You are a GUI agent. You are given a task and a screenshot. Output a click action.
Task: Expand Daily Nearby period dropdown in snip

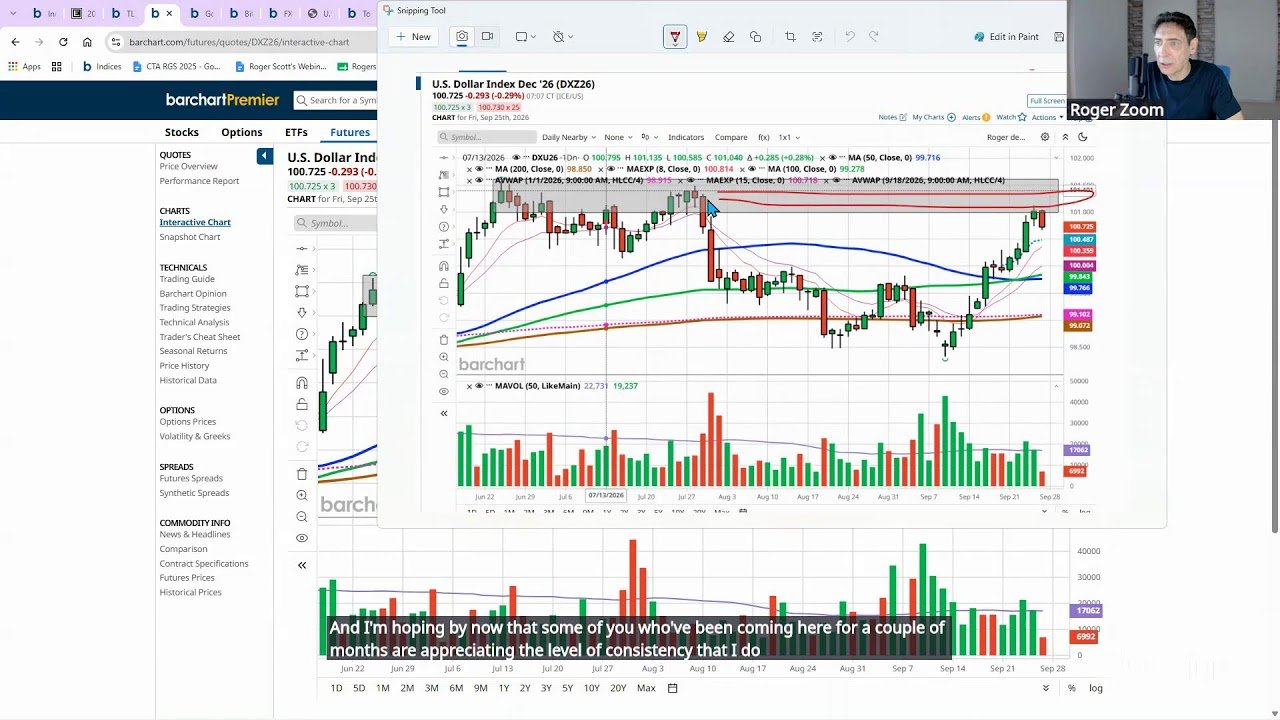569,137
